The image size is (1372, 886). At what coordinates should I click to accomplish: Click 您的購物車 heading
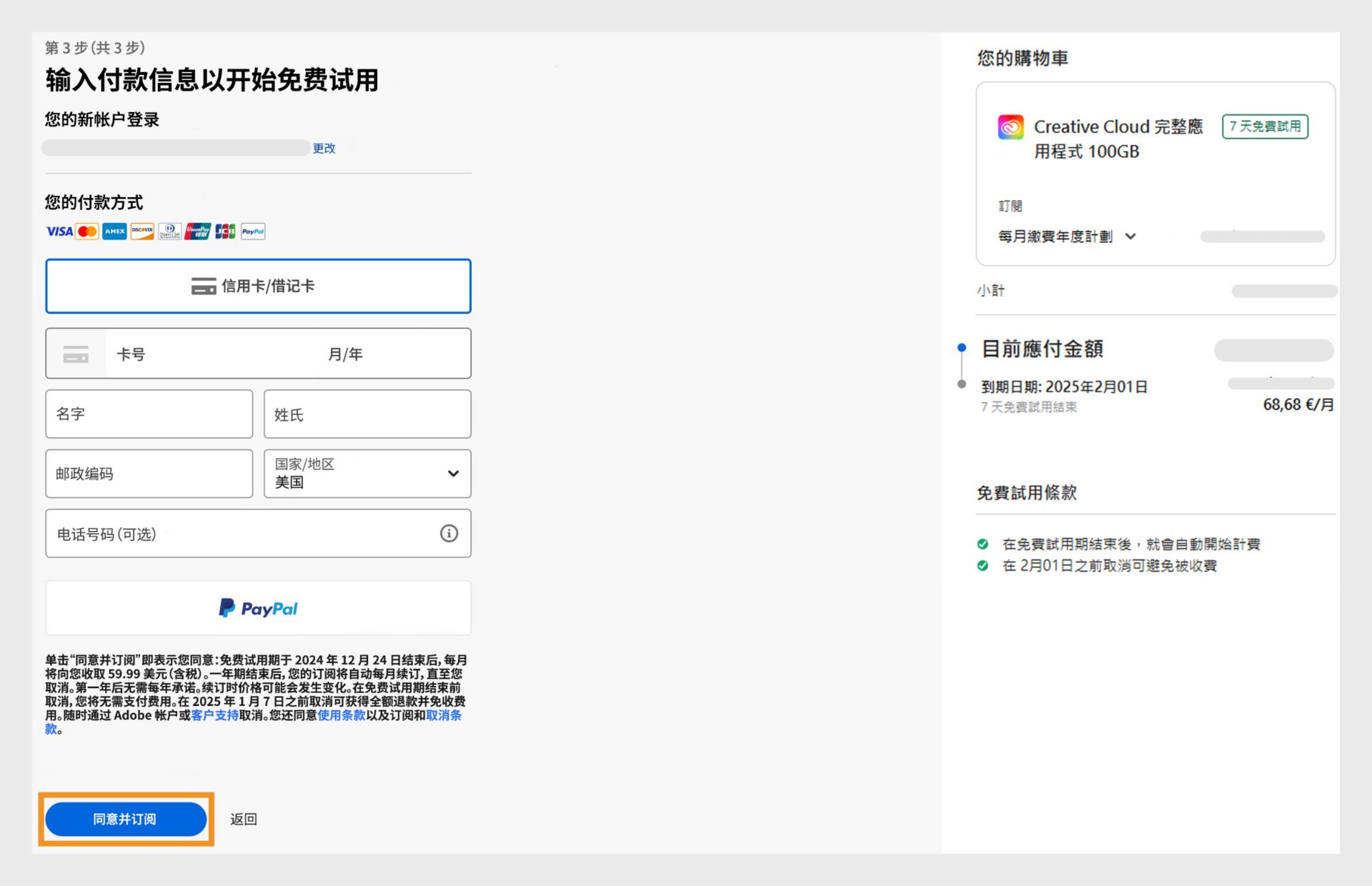coord(1023,58)
